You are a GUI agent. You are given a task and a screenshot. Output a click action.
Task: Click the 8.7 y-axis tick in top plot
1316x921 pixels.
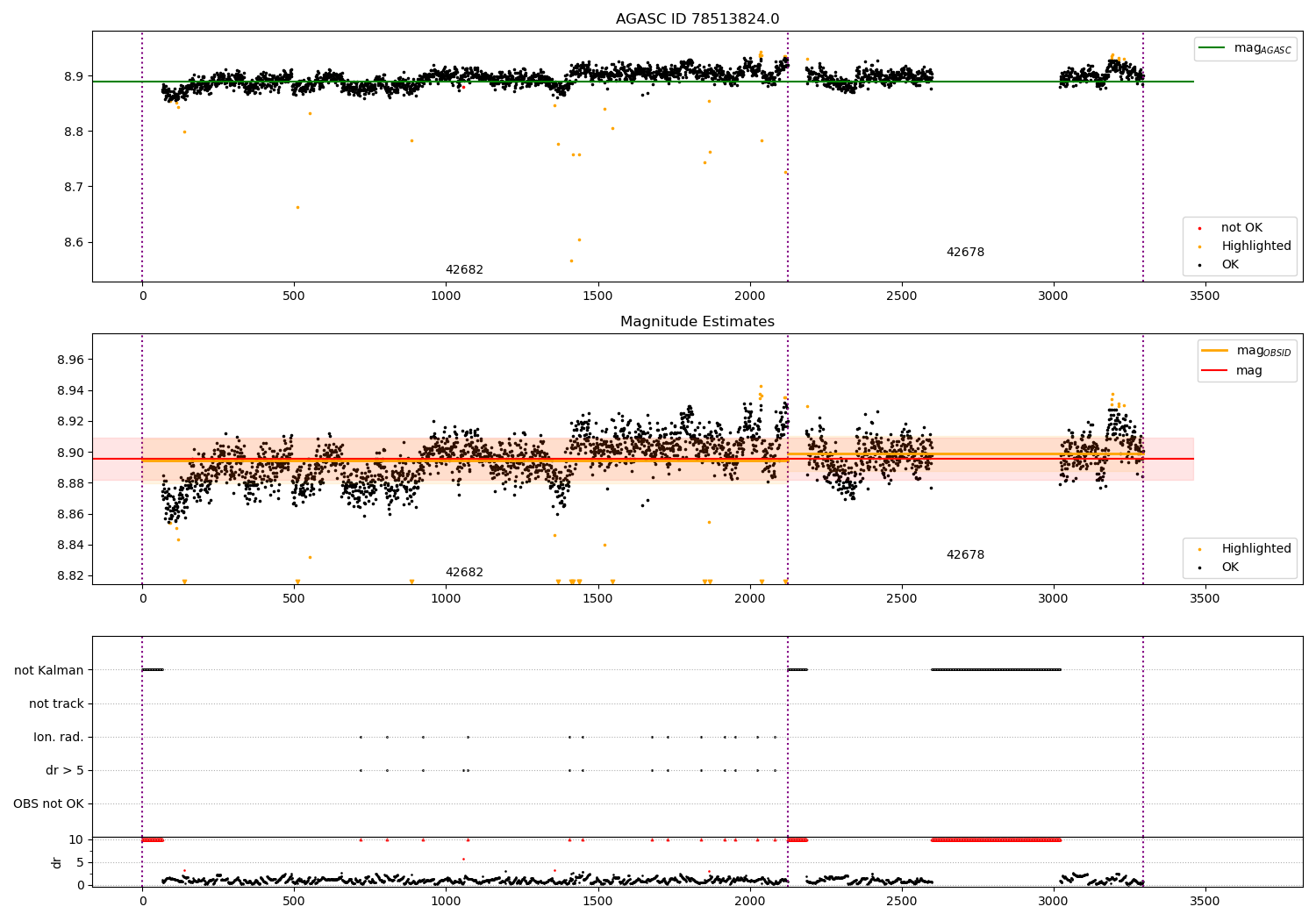75,188
